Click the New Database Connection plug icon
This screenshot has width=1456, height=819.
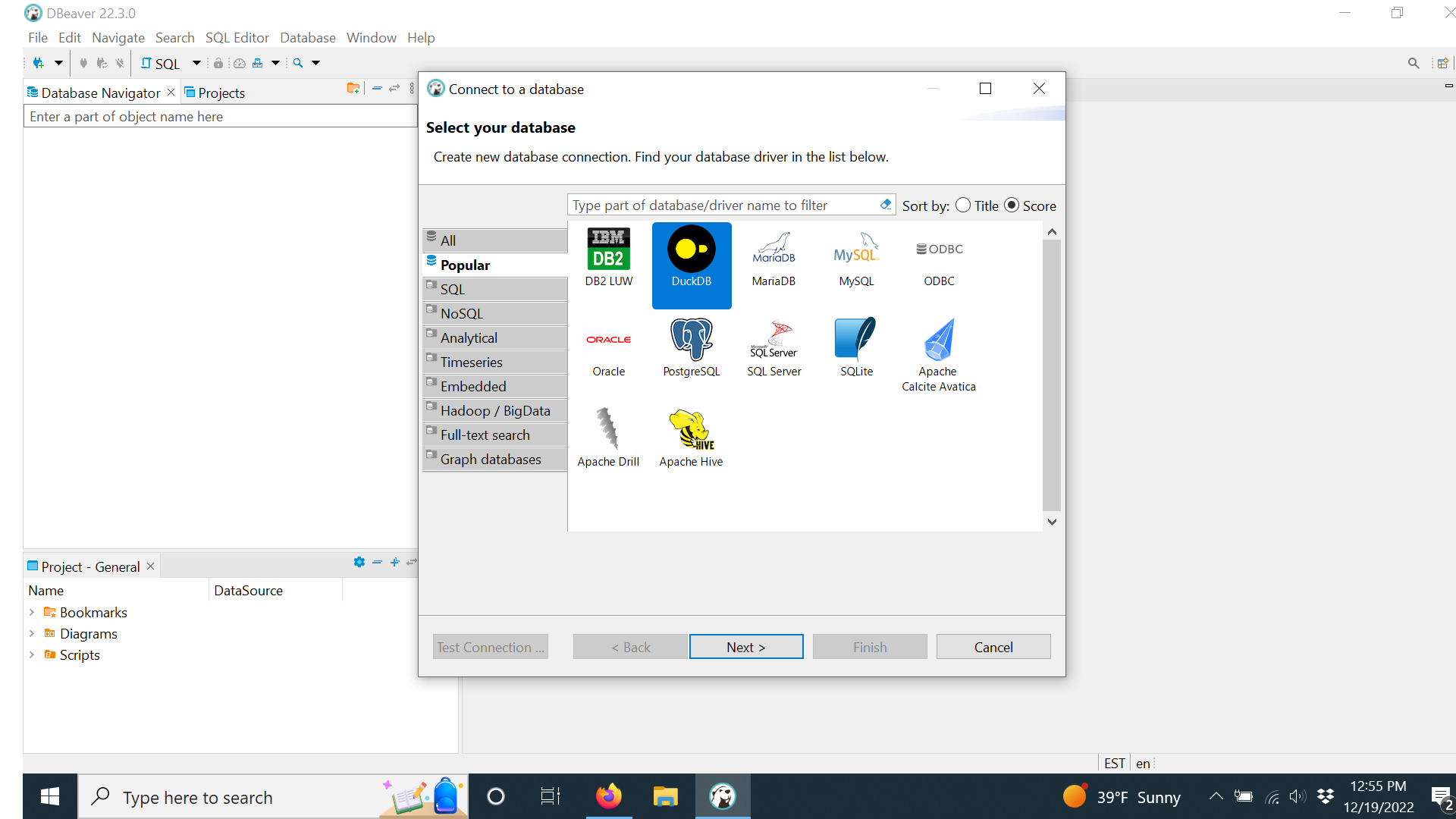tap(38, 63)
